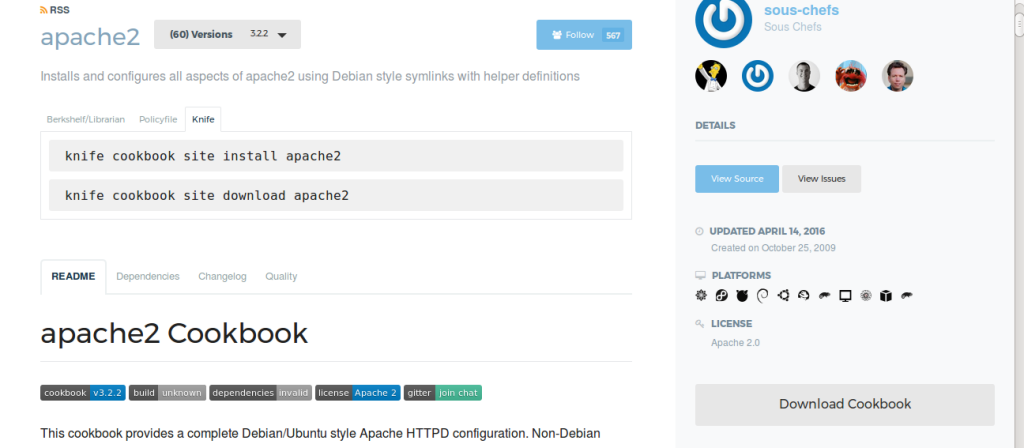Screen dimensions: 1024x448
Task: Open the dependencies invalid badge
Action: click(261, 392)
